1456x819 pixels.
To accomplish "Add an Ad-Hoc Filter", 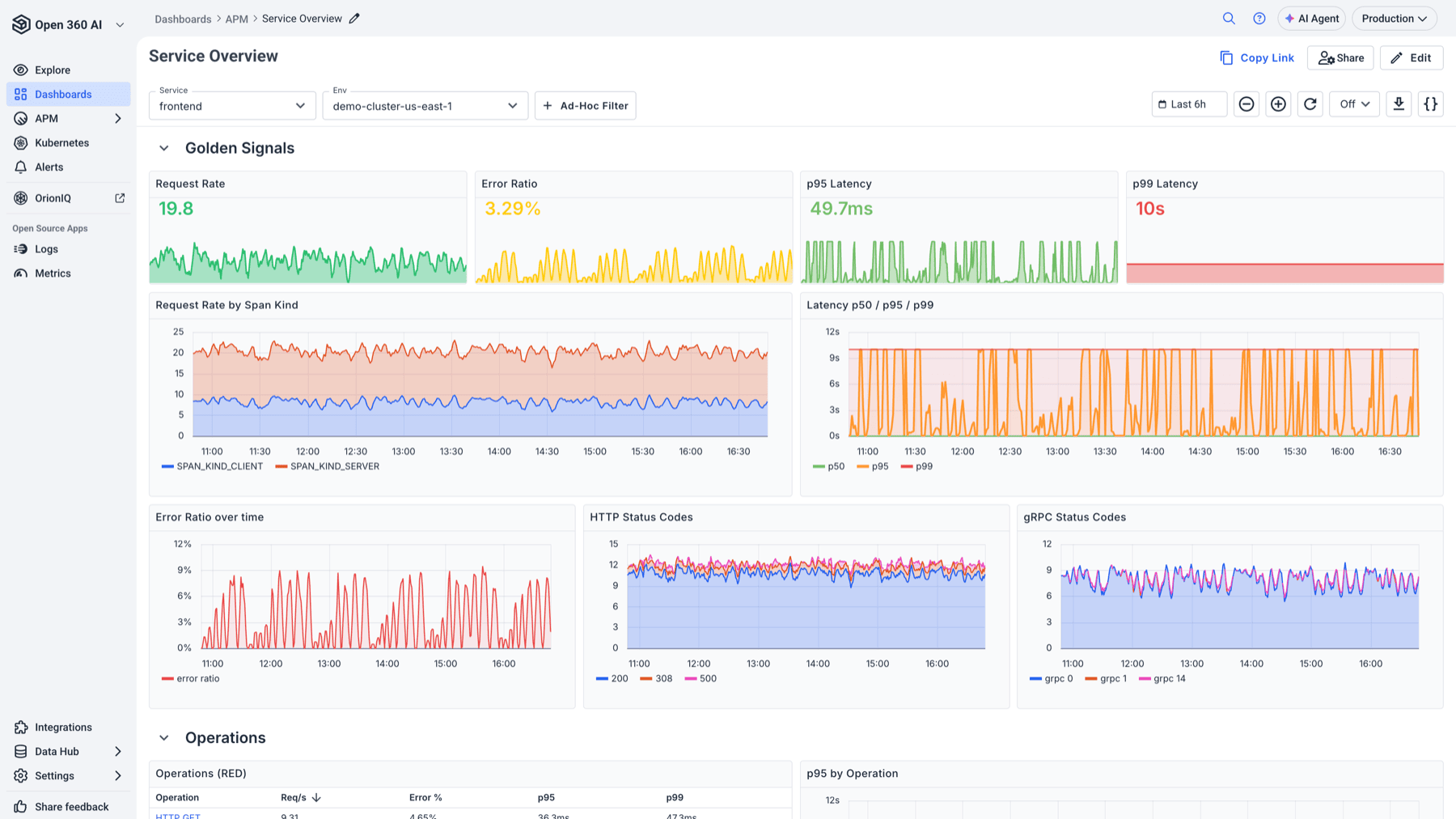I will point(586,105).
